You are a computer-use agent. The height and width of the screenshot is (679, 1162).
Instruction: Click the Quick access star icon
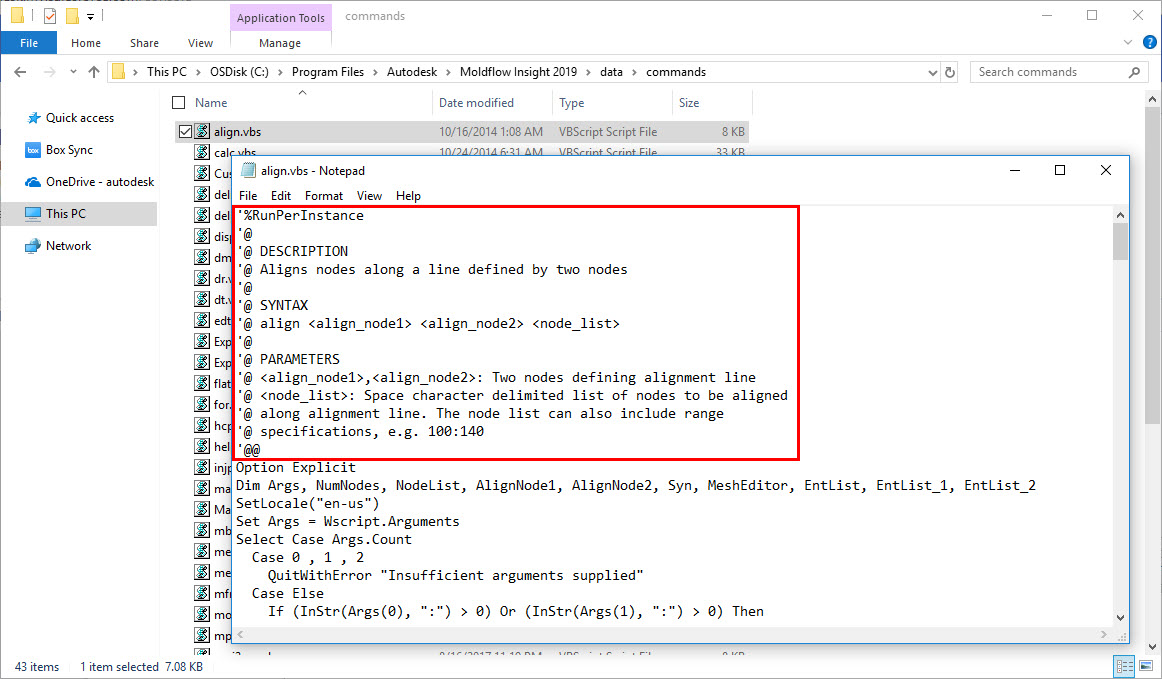tap(33, 118)
